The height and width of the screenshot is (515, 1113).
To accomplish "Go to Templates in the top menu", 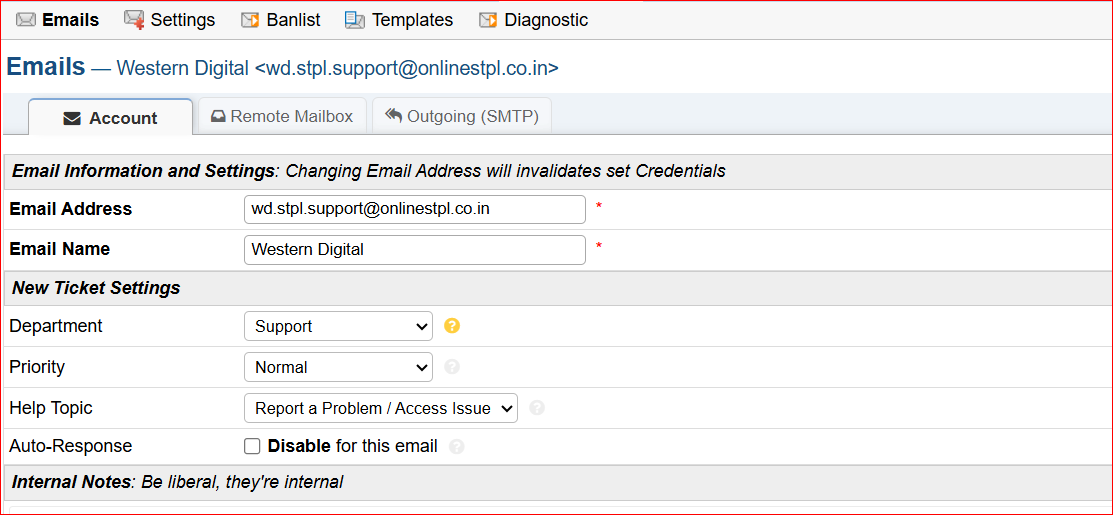I will 412,20.
